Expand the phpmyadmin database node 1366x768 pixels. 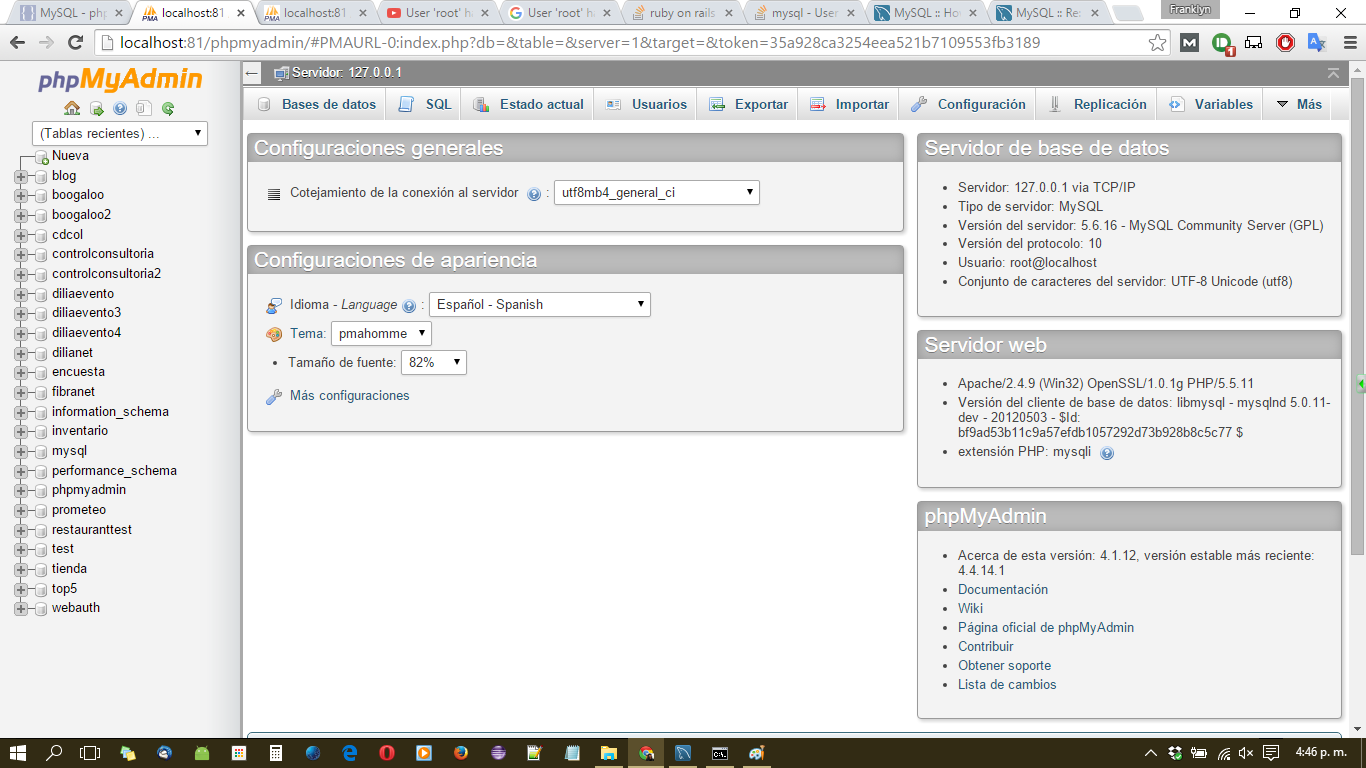(21, 491)
